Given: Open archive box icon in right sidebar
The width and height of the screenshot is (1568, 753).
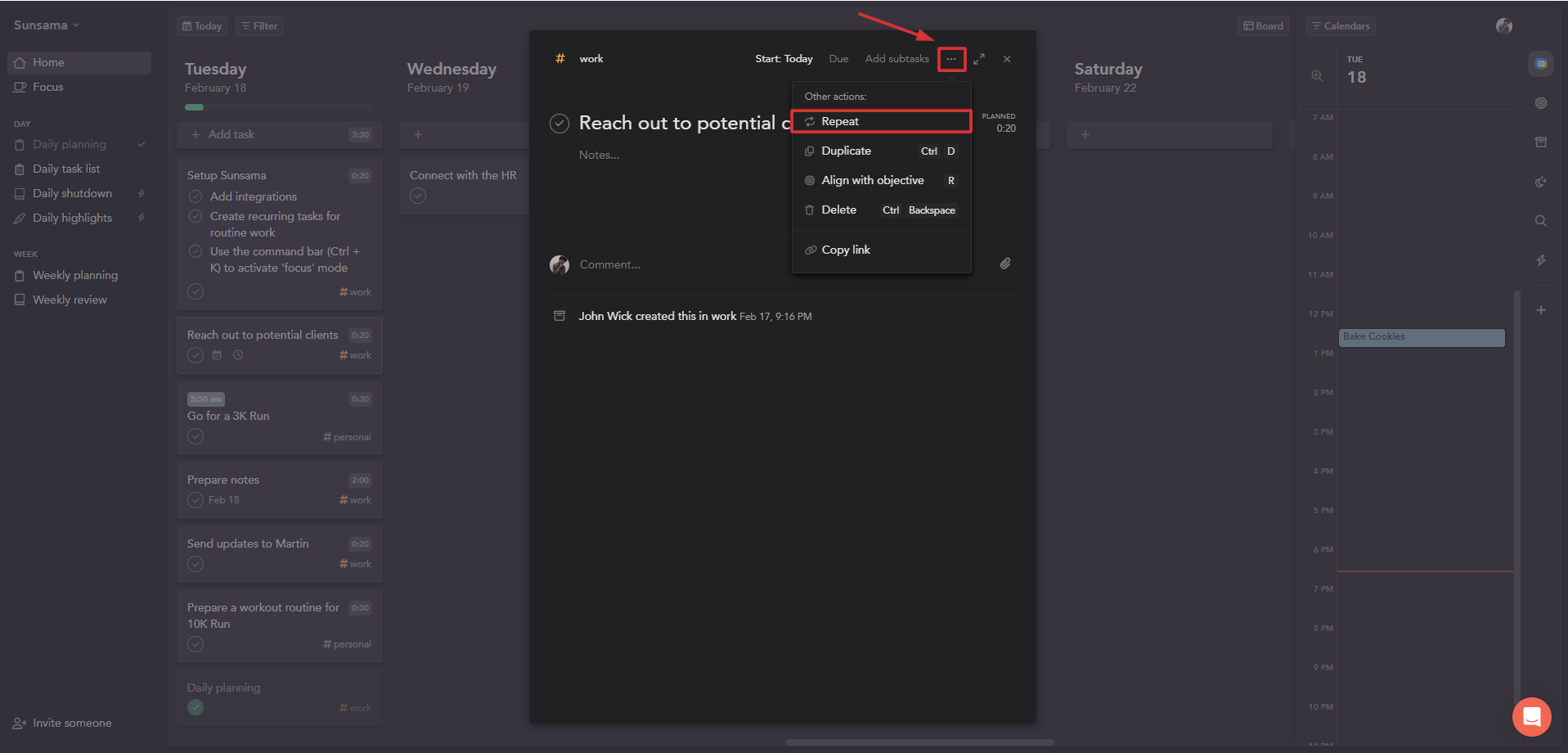Looking at the screenshot, I should click(1541, 142).
